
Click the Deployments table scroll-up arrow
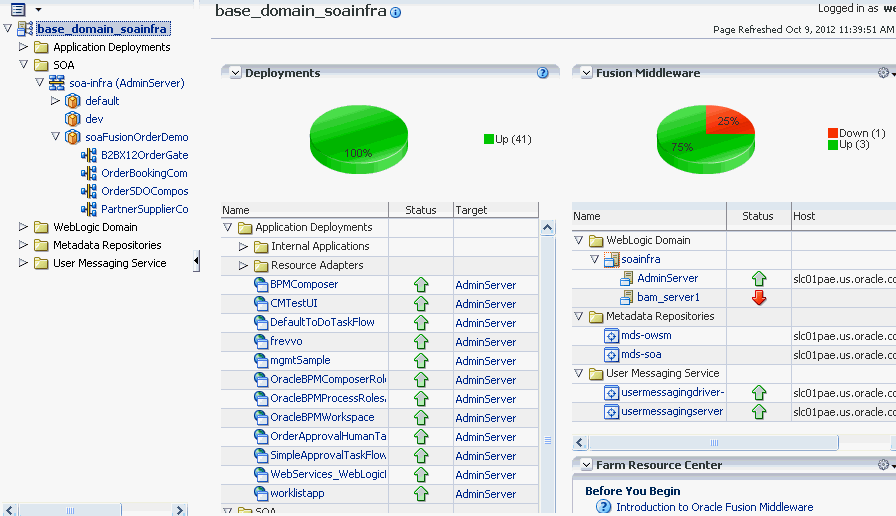[547, 227]
